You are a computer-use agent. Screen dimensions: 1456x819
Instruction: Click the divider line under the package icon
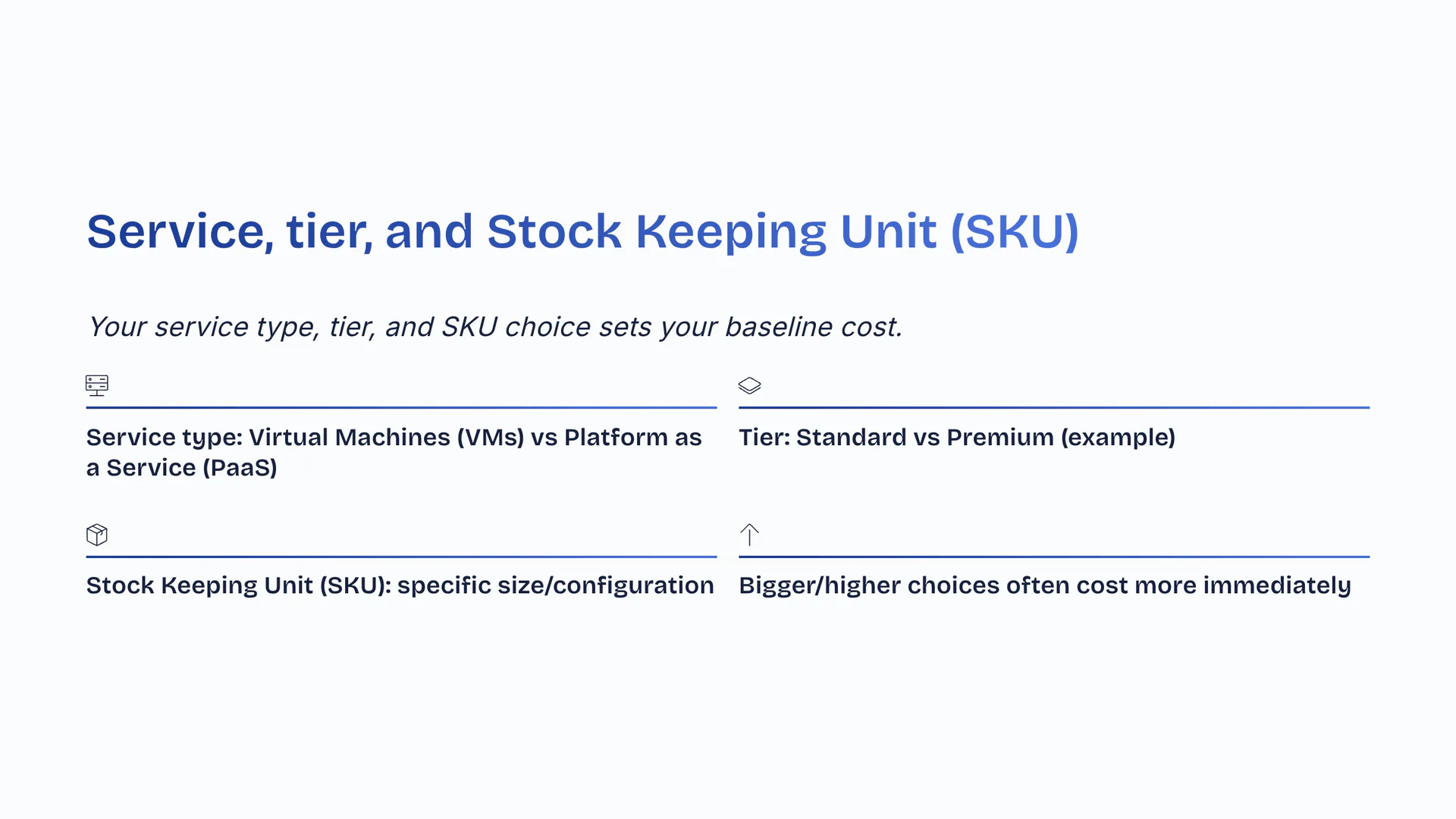(401, 557)
